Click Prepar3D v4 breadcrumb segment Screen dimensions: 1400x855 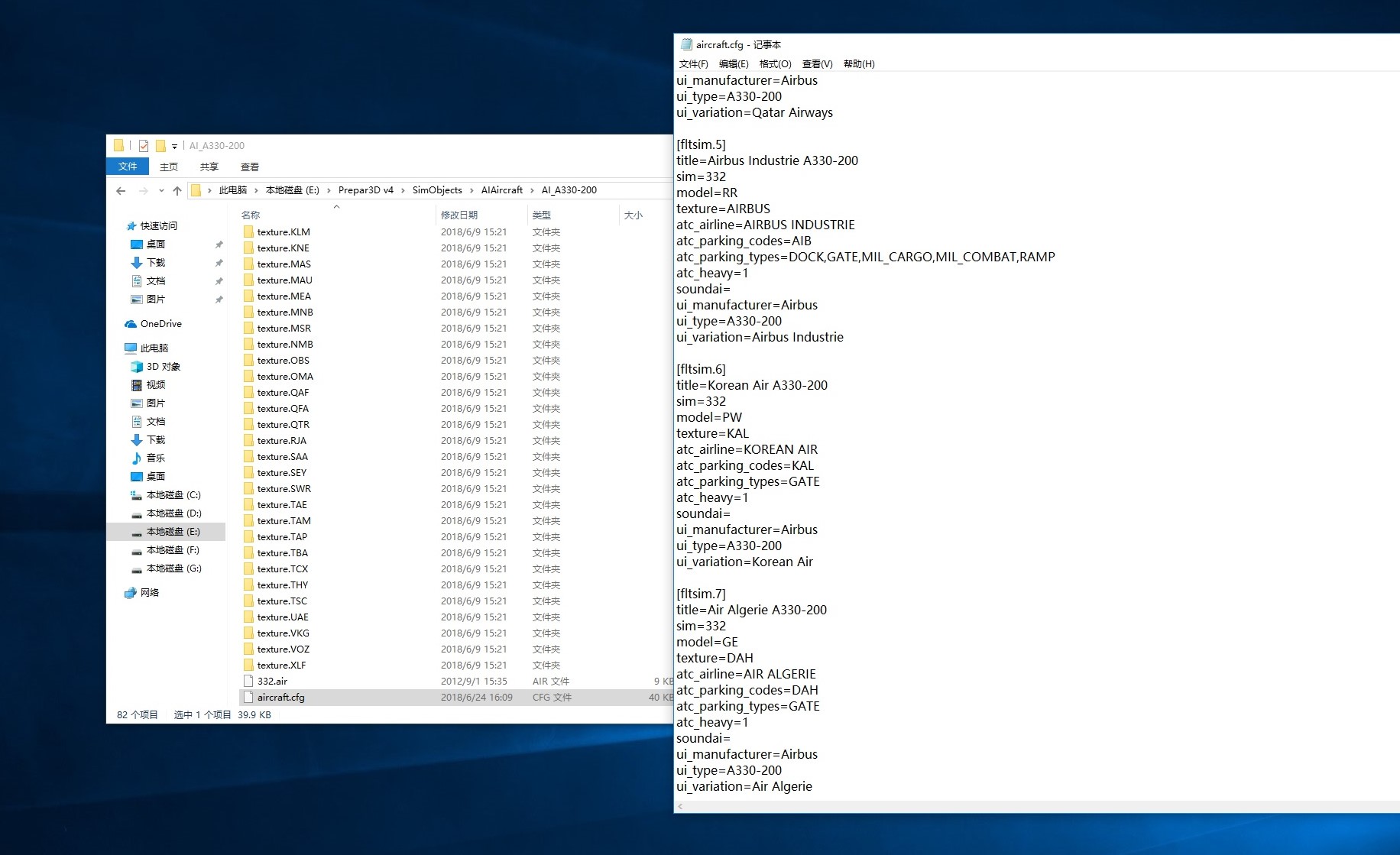point(366,190)
